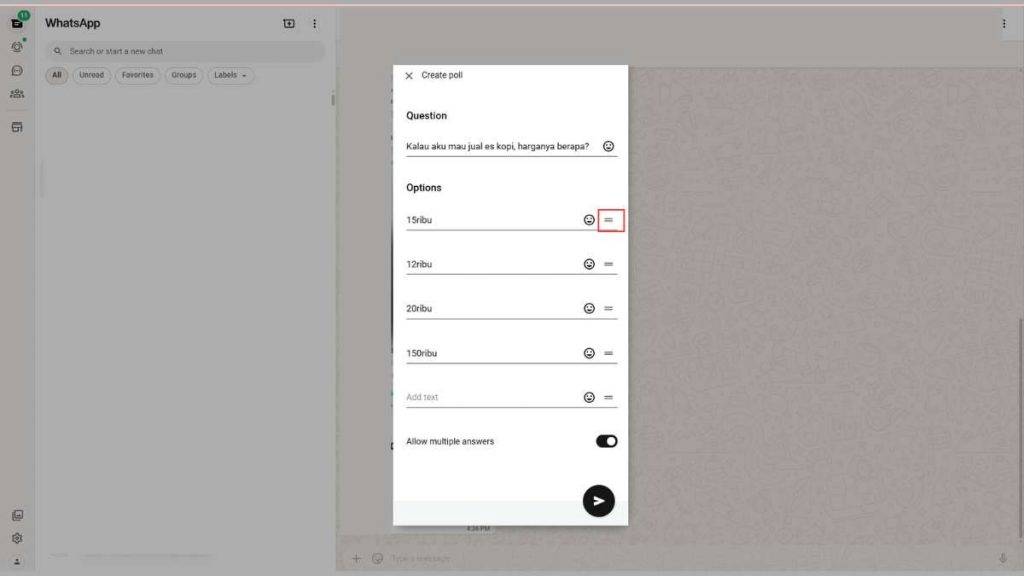Image resolution: width=1024 pixels, height=576 pixels.
Task: Select the Favorites chat filter
Action: coord(138,75)
